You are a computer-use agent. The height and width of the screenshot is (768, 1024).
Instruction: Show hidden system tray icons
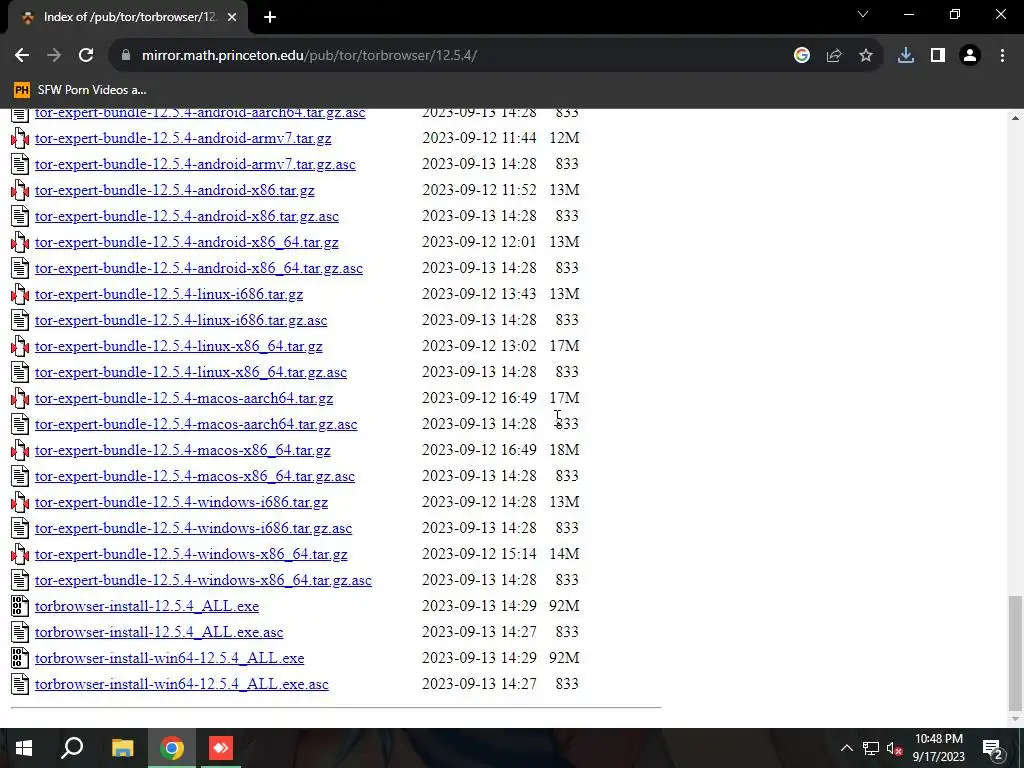[846, 748]
